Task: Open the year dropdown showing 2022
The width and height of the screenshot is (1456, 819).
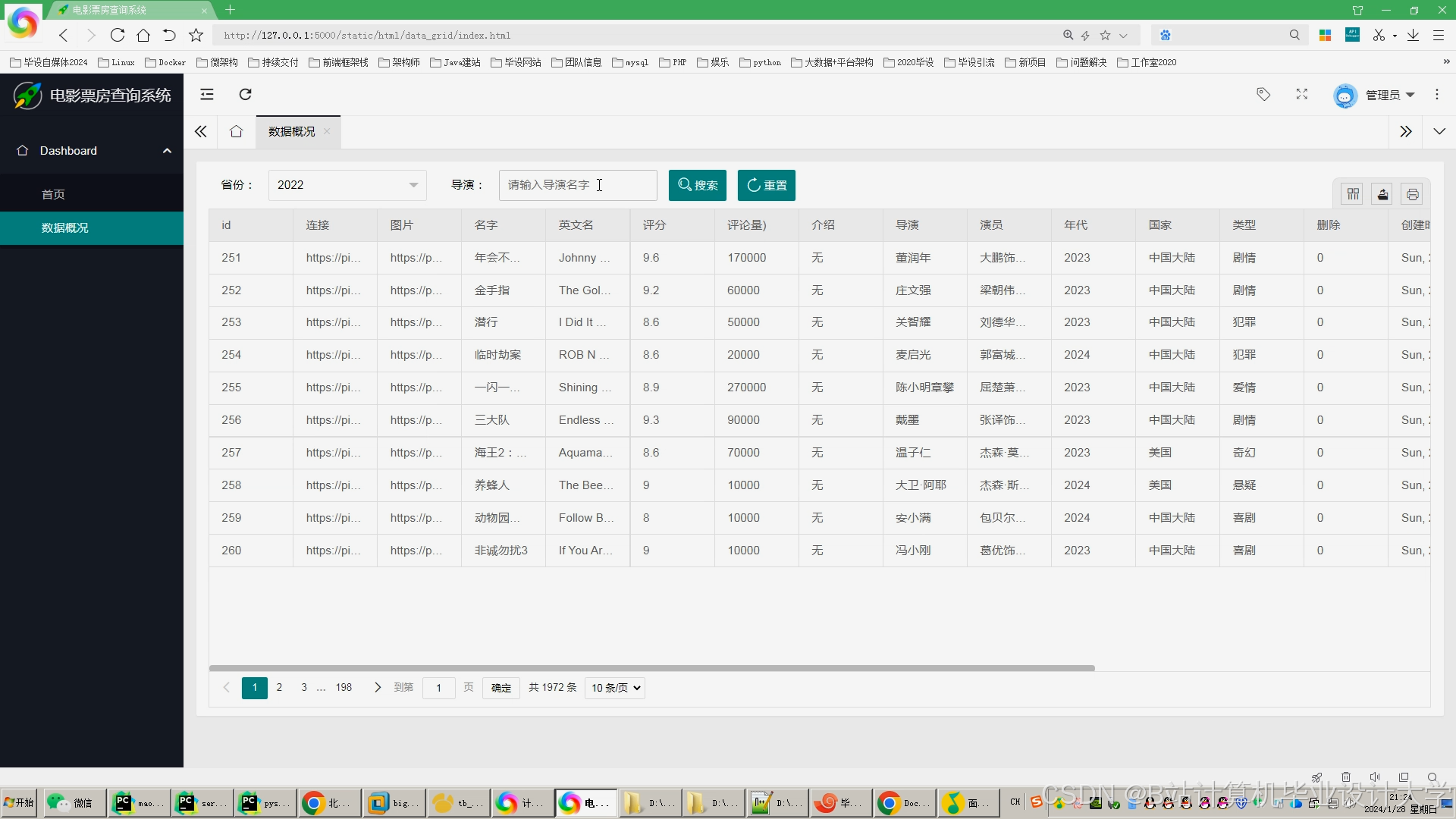Action: (x=347, y=185)
